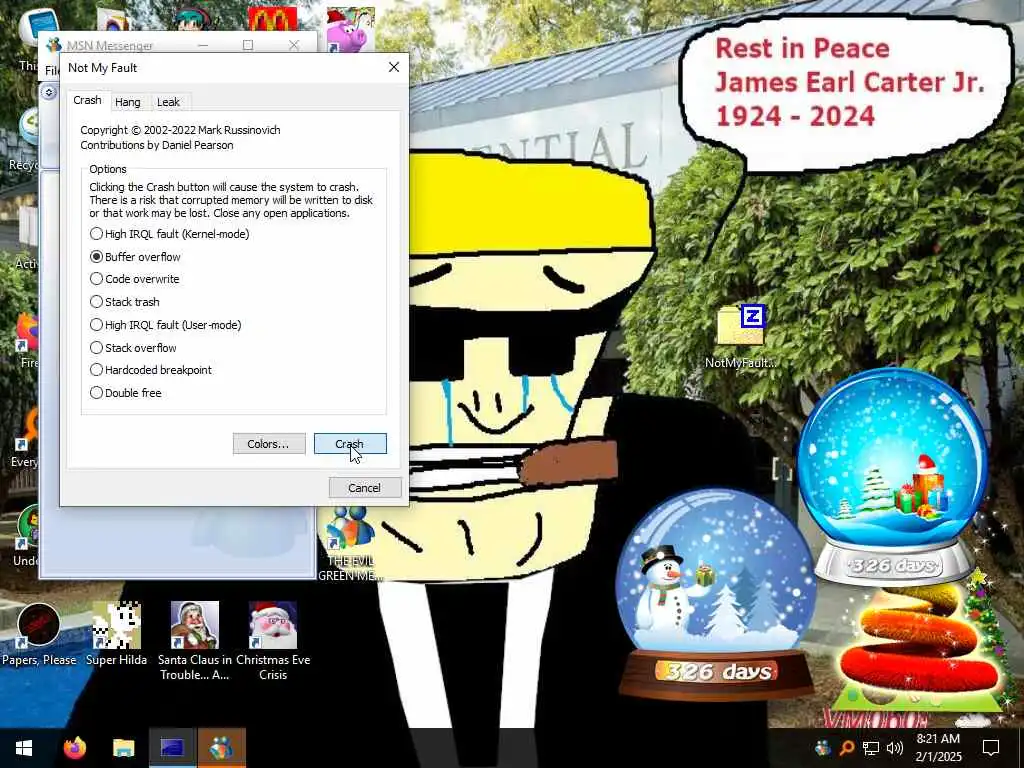Pick the Double free option

[x=125, y=392]
